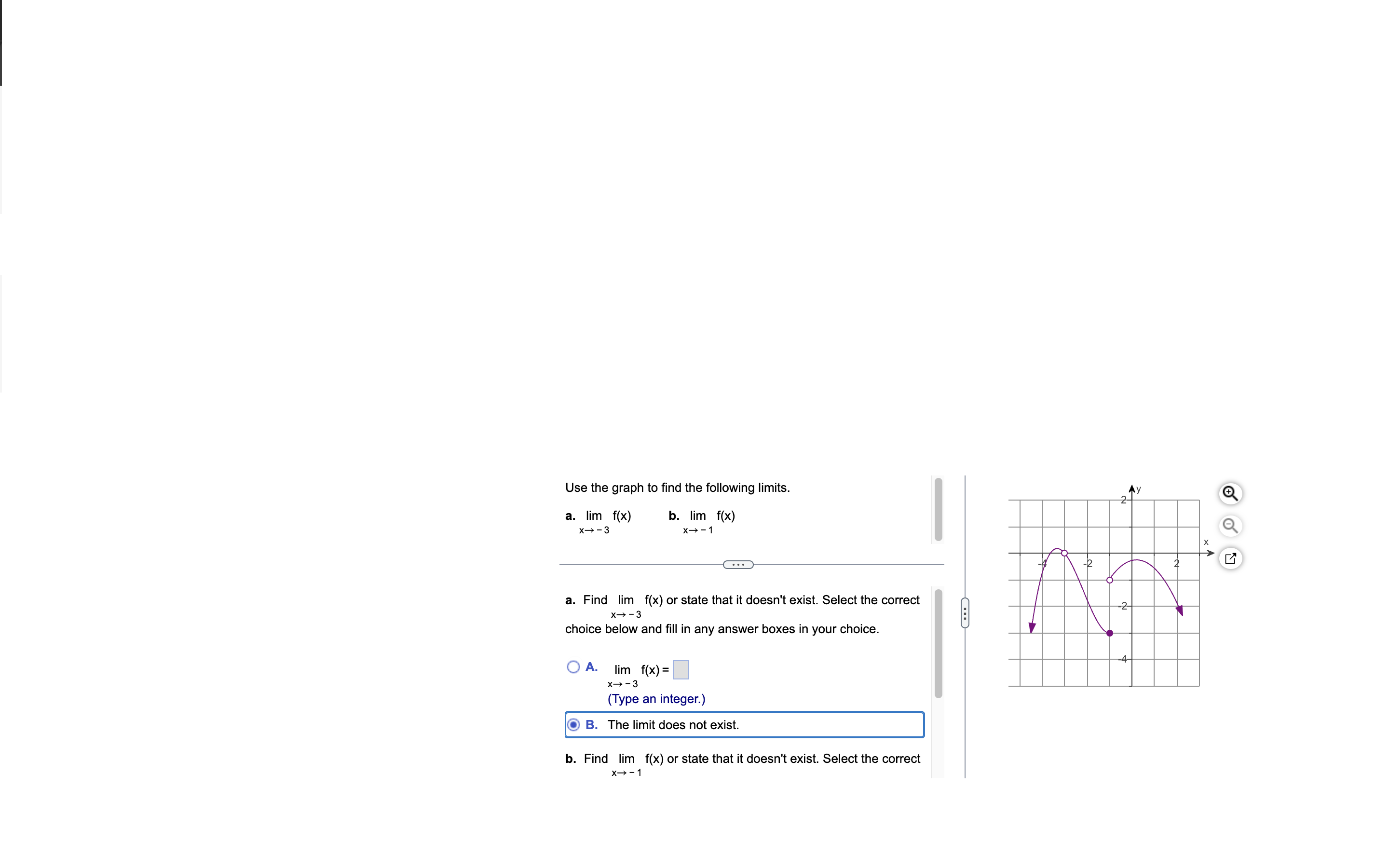The height and width of the screenshot is (868, 1389).
Task: Click the grayed magnifier-minus icon
Action: tap(1231, 526)
